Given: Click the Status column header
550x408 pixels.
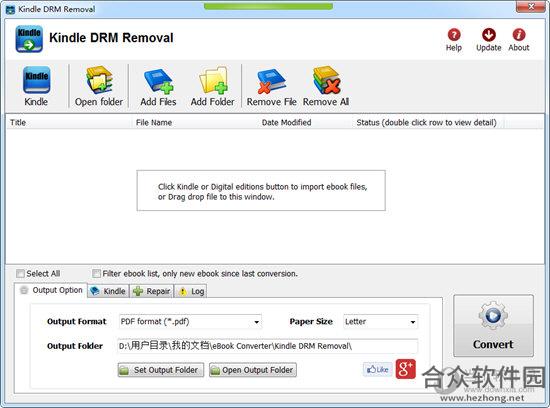Looking at the screenshot, I should pos(428,122).
